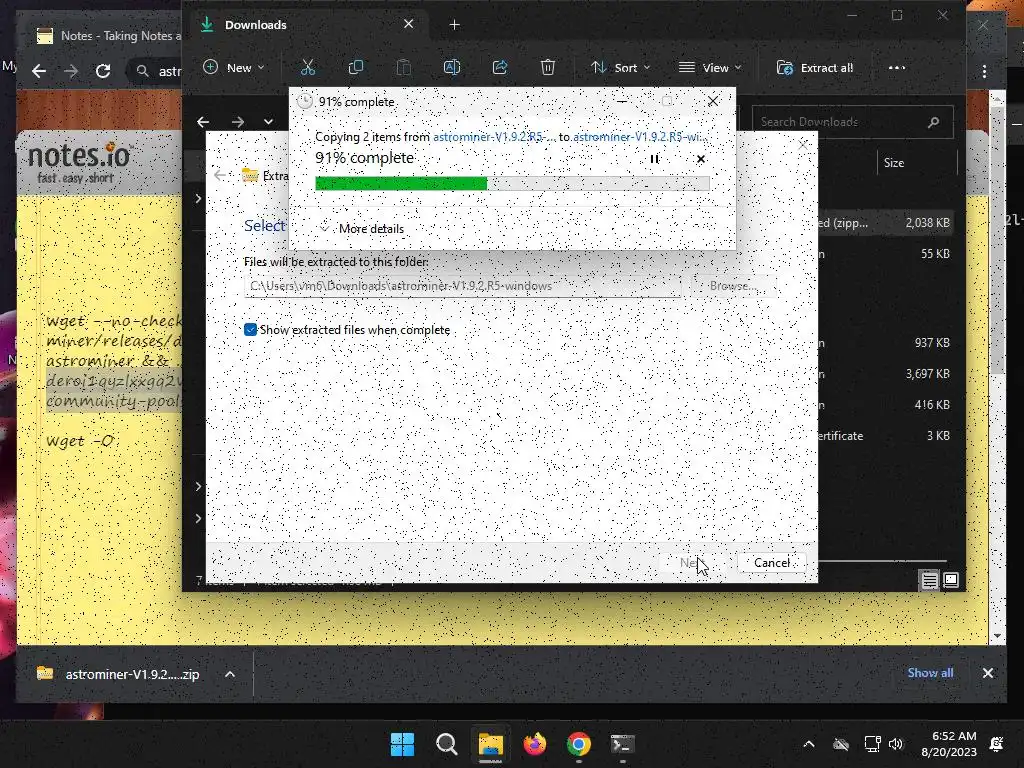Select the file row sized 416 KB

pyautogui.click(x=887, y=405)
